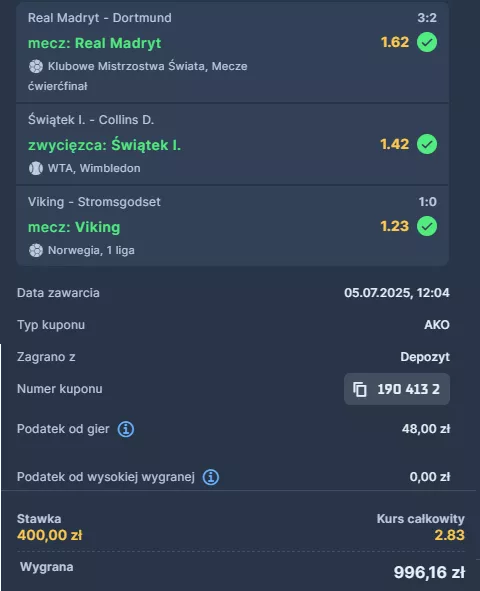The image size is (480, 591).
Task: Select the Real Madryt - Dortmund match title
Action: coord(99,18)
